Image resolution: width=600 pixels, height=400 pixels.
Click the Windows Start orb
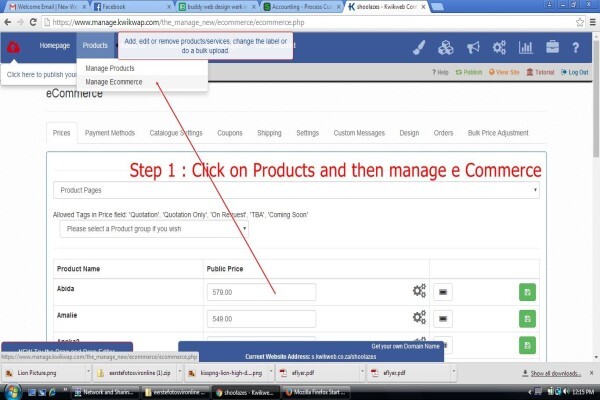tap(13, 392)
